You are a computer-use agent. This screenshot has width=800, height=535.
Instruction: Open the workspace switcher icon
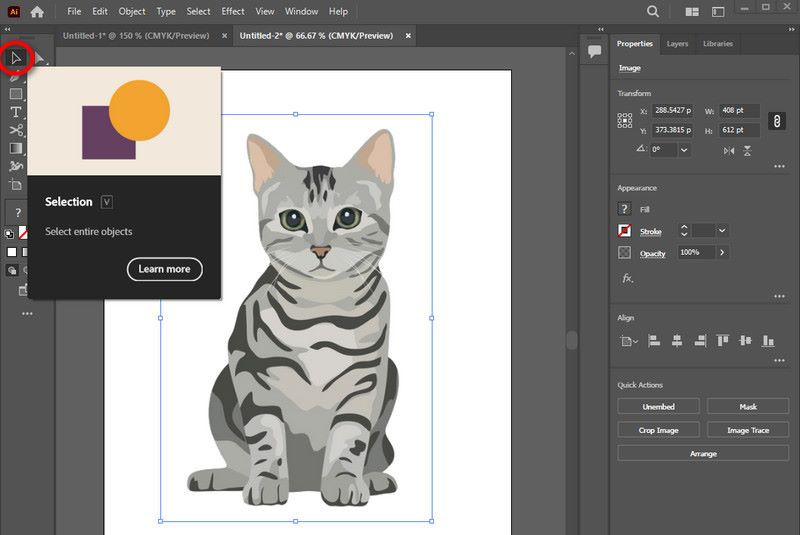click(718, 11)
